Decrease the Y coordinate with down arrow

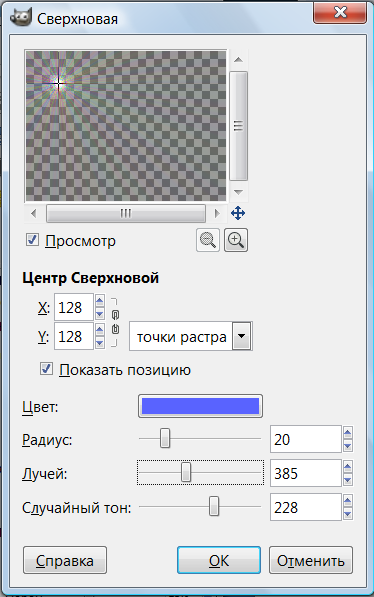[99, 343]
